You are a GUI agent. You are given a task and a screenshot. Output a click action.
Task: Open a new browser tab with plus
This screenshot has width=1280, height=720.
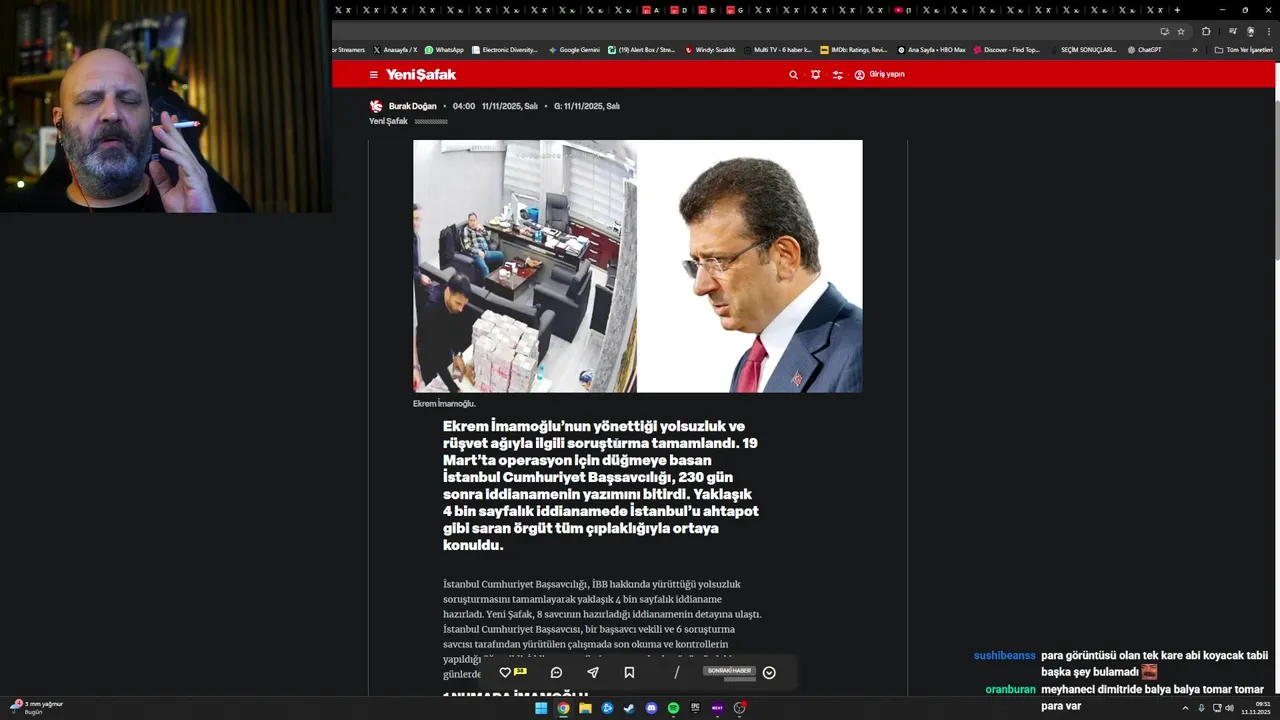1177,10
